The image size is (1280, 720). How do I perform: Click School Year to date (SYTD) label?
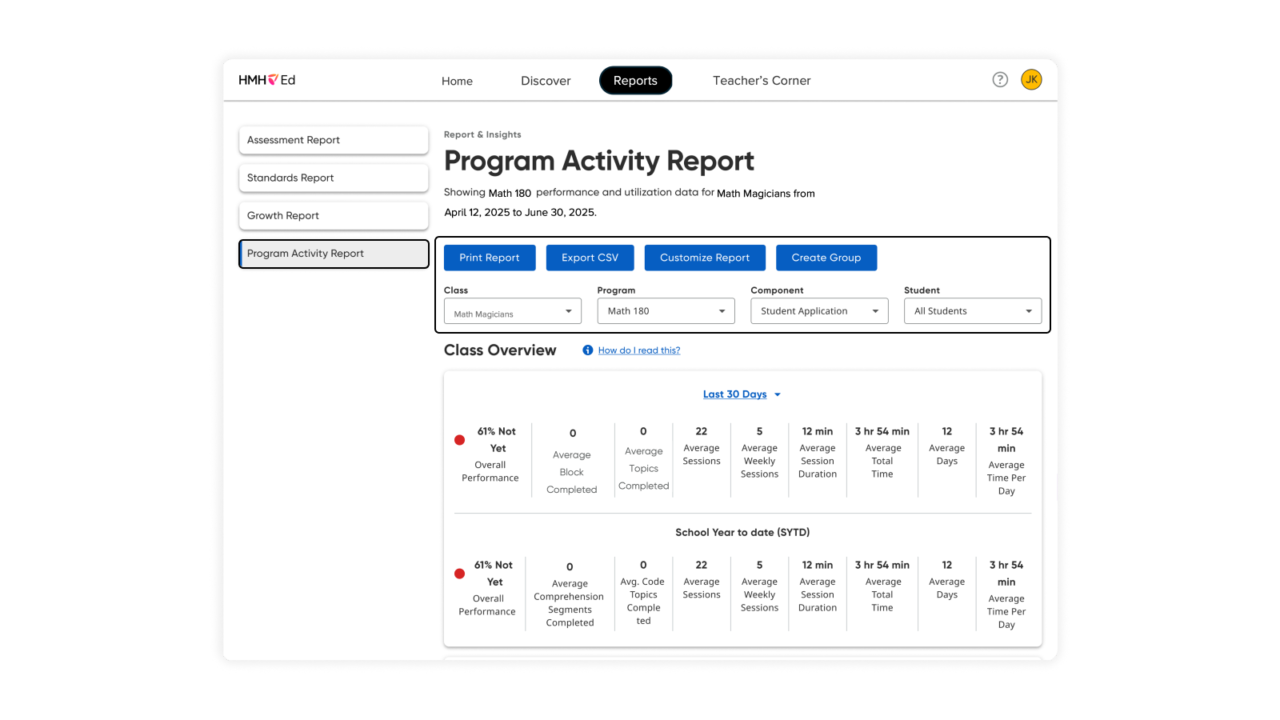coord(743,533)
